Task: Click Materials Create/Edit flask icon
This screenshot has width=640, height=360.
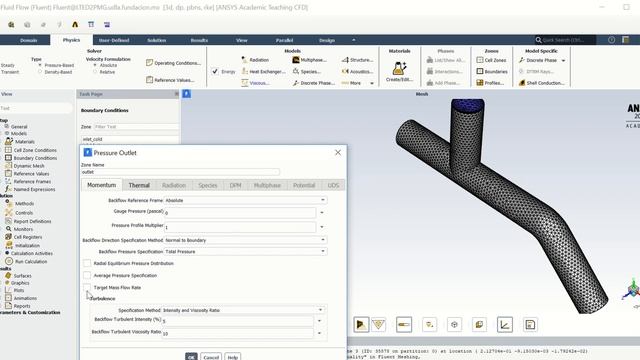Action: (x=399, y=68)
